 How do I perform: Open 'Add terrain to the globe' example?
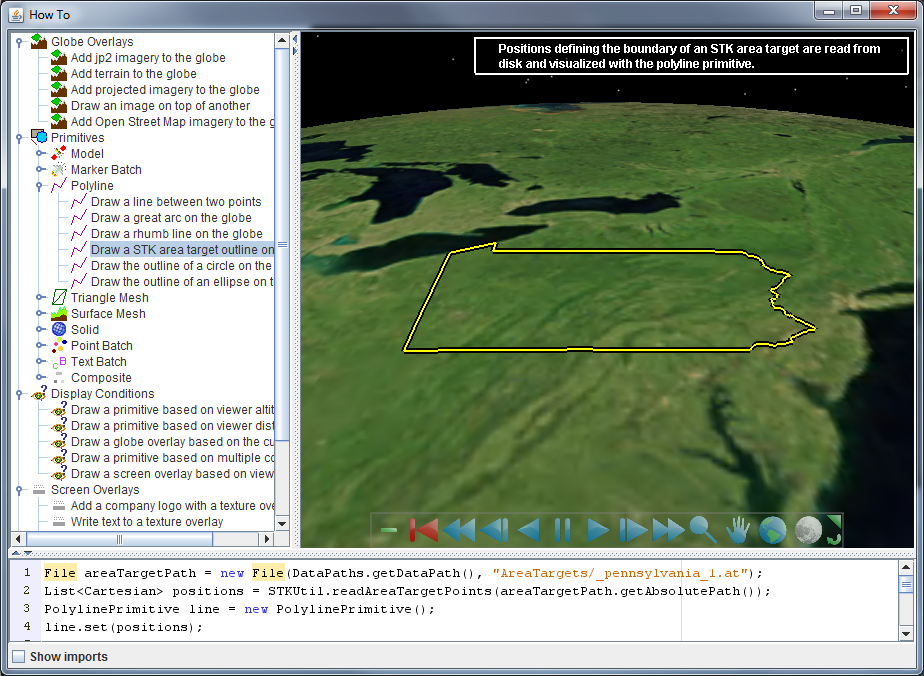pos(134,74)
